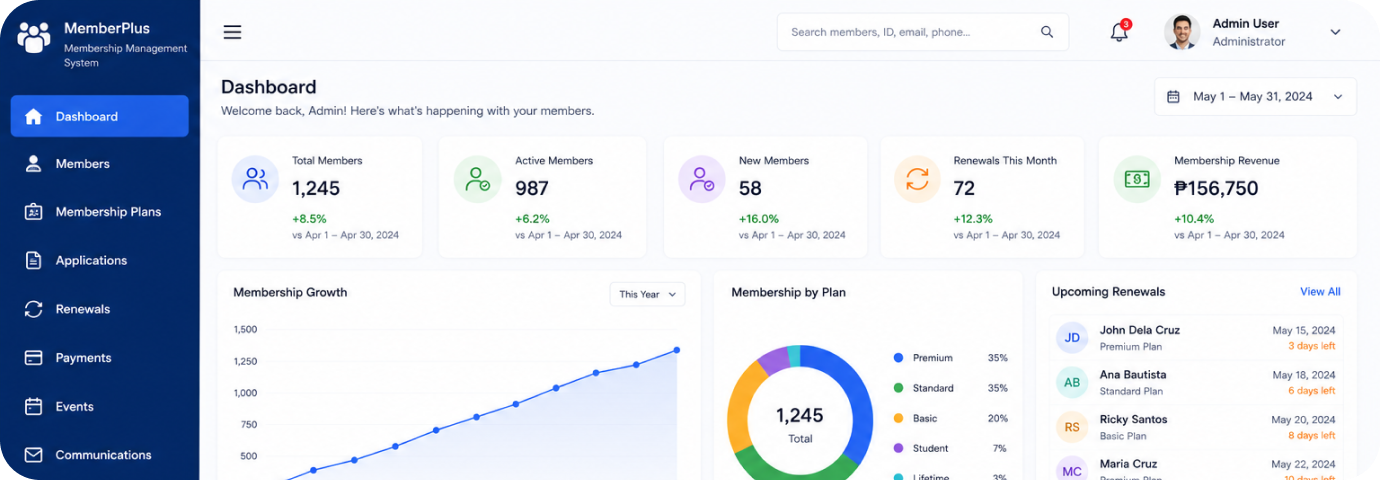
Task: Click the Premium legend dot
Action: pyautogui.click(x=898, y=358)
